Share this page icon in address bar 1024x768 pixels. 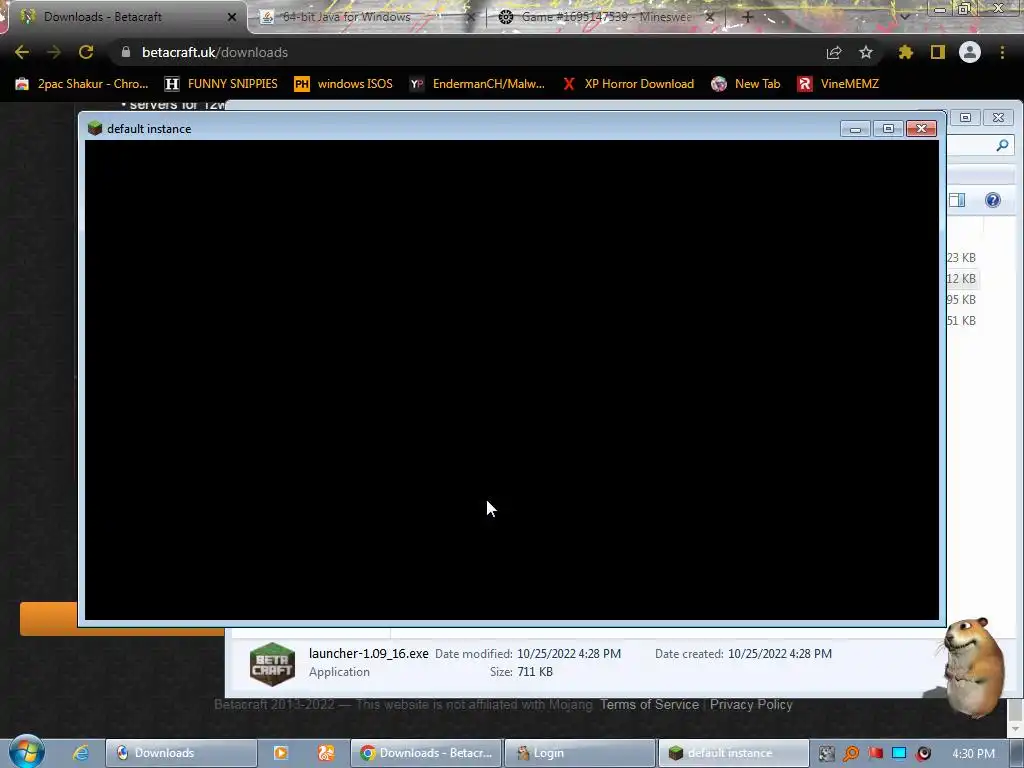834,52
